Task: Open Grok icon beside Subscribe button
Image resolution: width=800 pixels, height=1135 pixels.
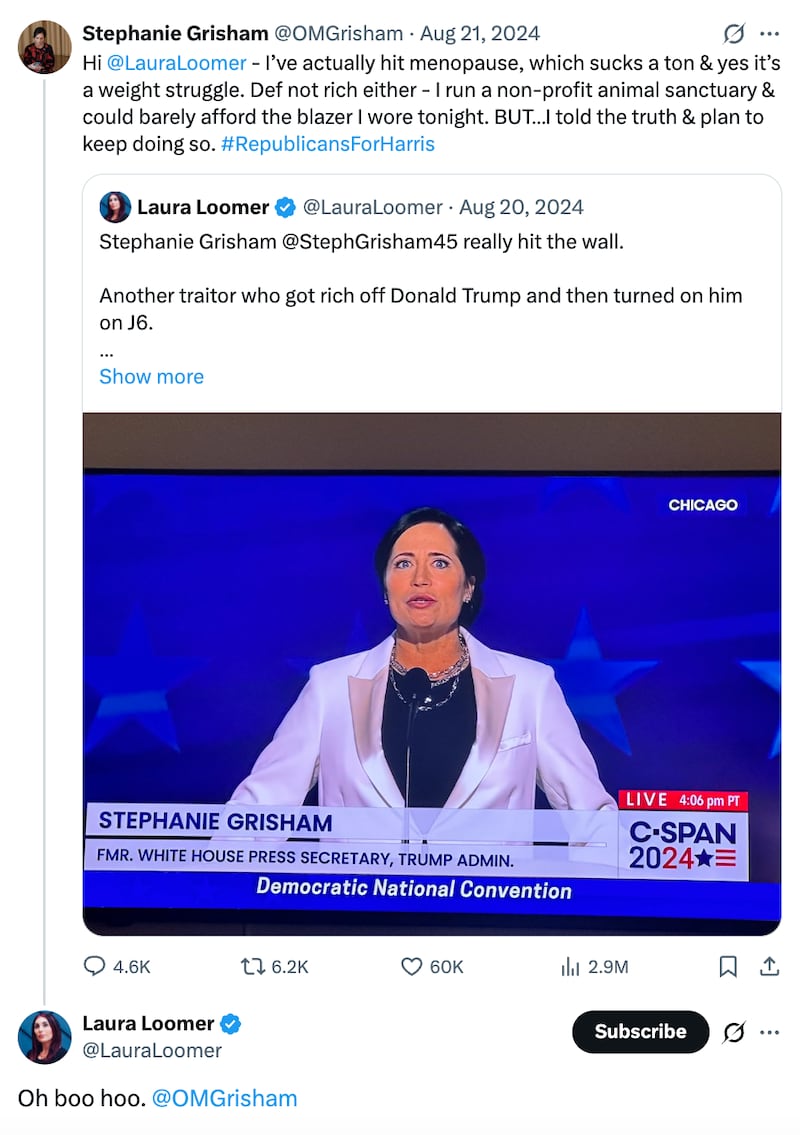Action: [733, 1032]
